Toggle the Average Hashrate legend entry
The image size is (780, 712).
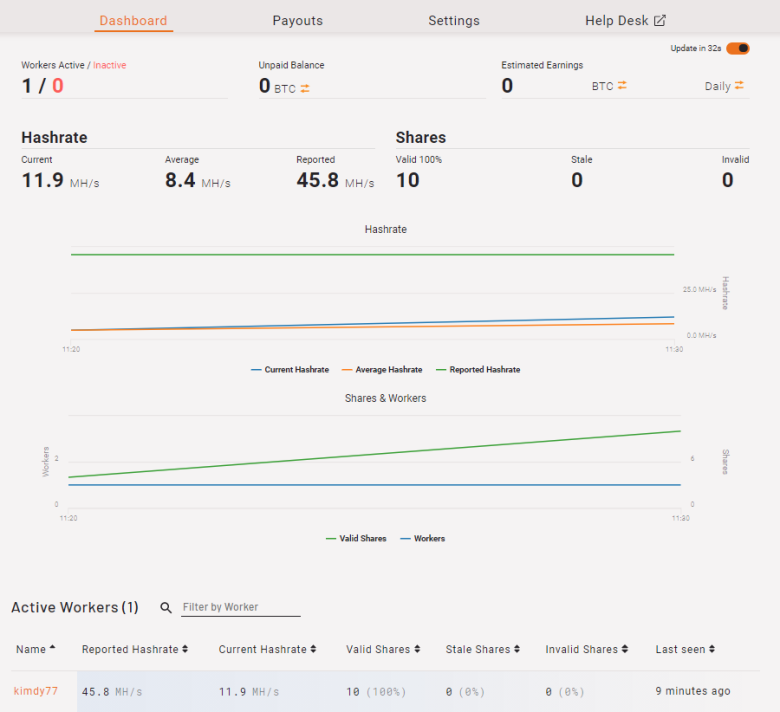click(382, 370)
